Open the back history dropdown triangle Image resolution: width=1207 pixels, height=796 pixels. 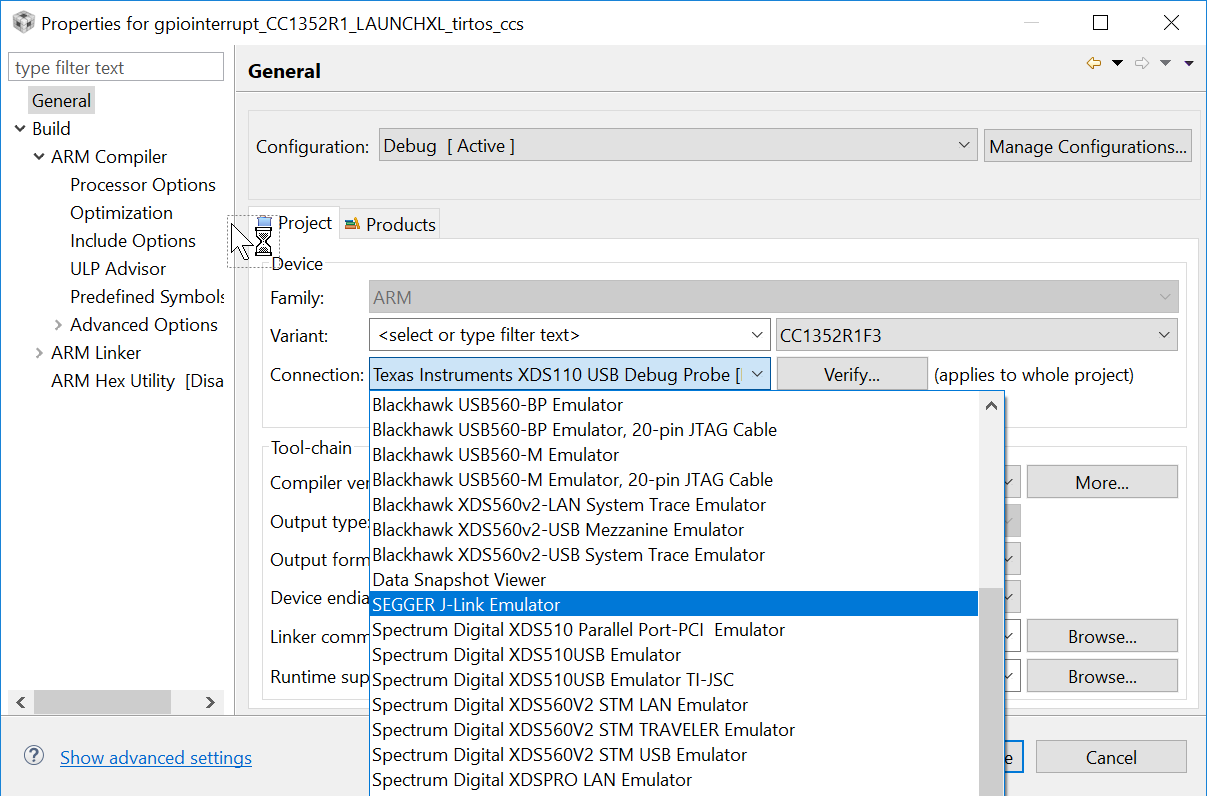(x=1117, y=62)
